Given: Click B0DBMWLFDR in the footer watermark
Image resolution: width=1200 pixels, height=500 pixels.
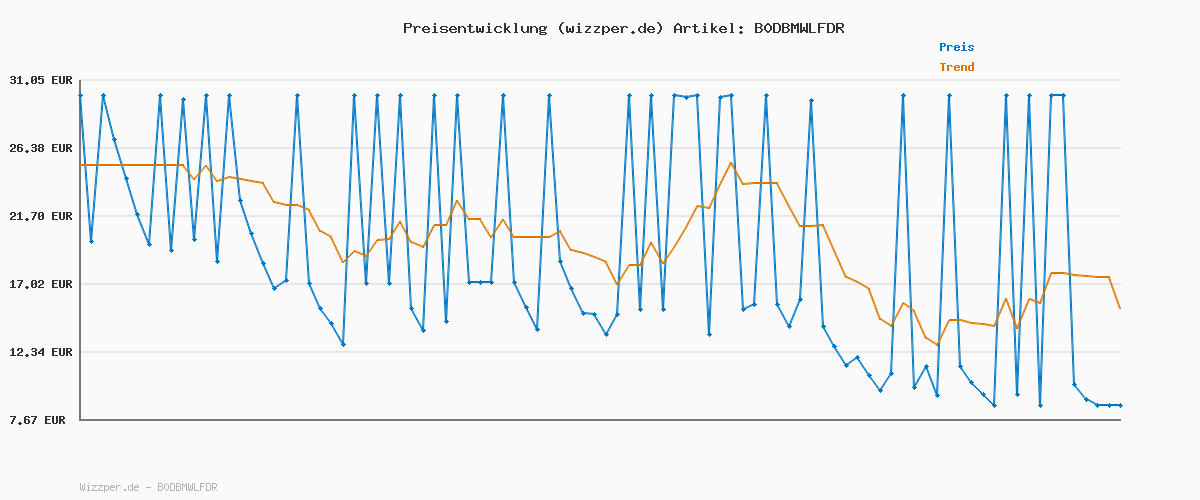Looking at the screenshot, I should pyautogui.click(x=187, y=488).
